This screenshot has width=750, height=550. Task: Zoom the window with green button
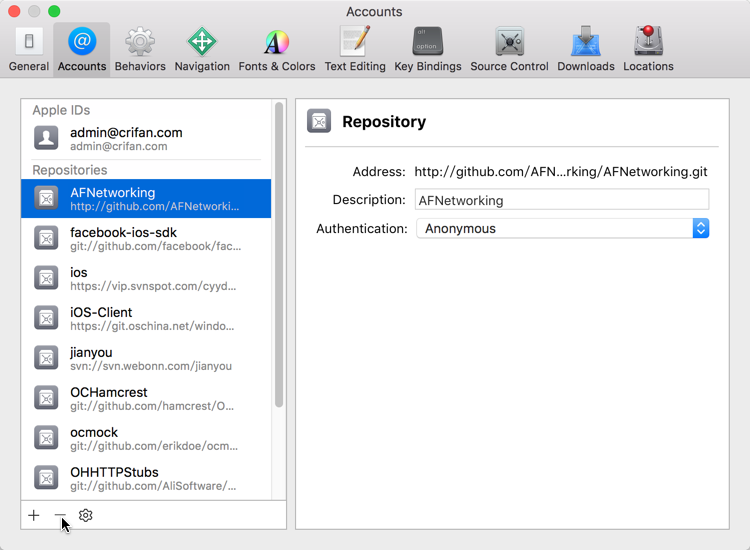(54, 11)
